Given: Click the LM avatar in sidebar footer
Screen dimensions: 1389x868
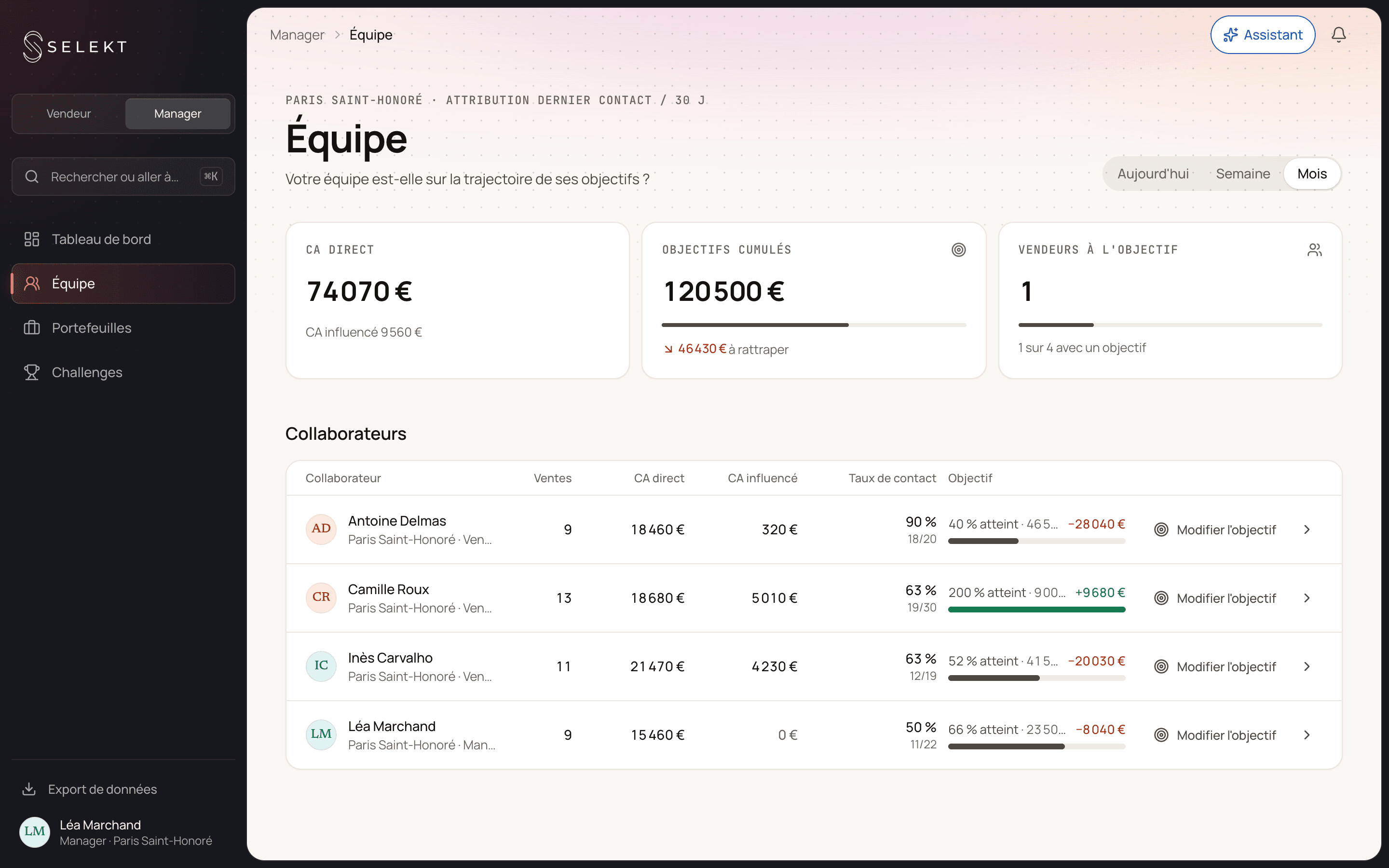Looking at the screenshot, I should point(34,832).
